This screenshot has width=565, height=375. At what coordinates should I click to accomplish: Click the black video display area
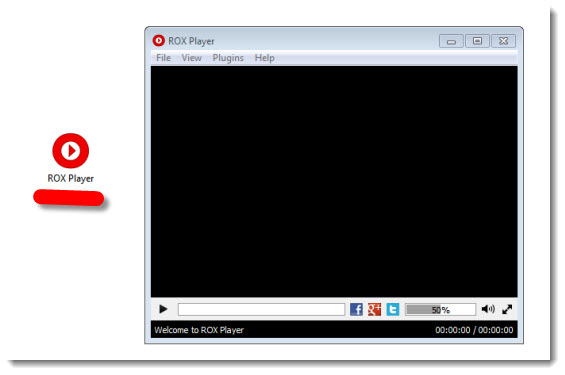point(334,182)
